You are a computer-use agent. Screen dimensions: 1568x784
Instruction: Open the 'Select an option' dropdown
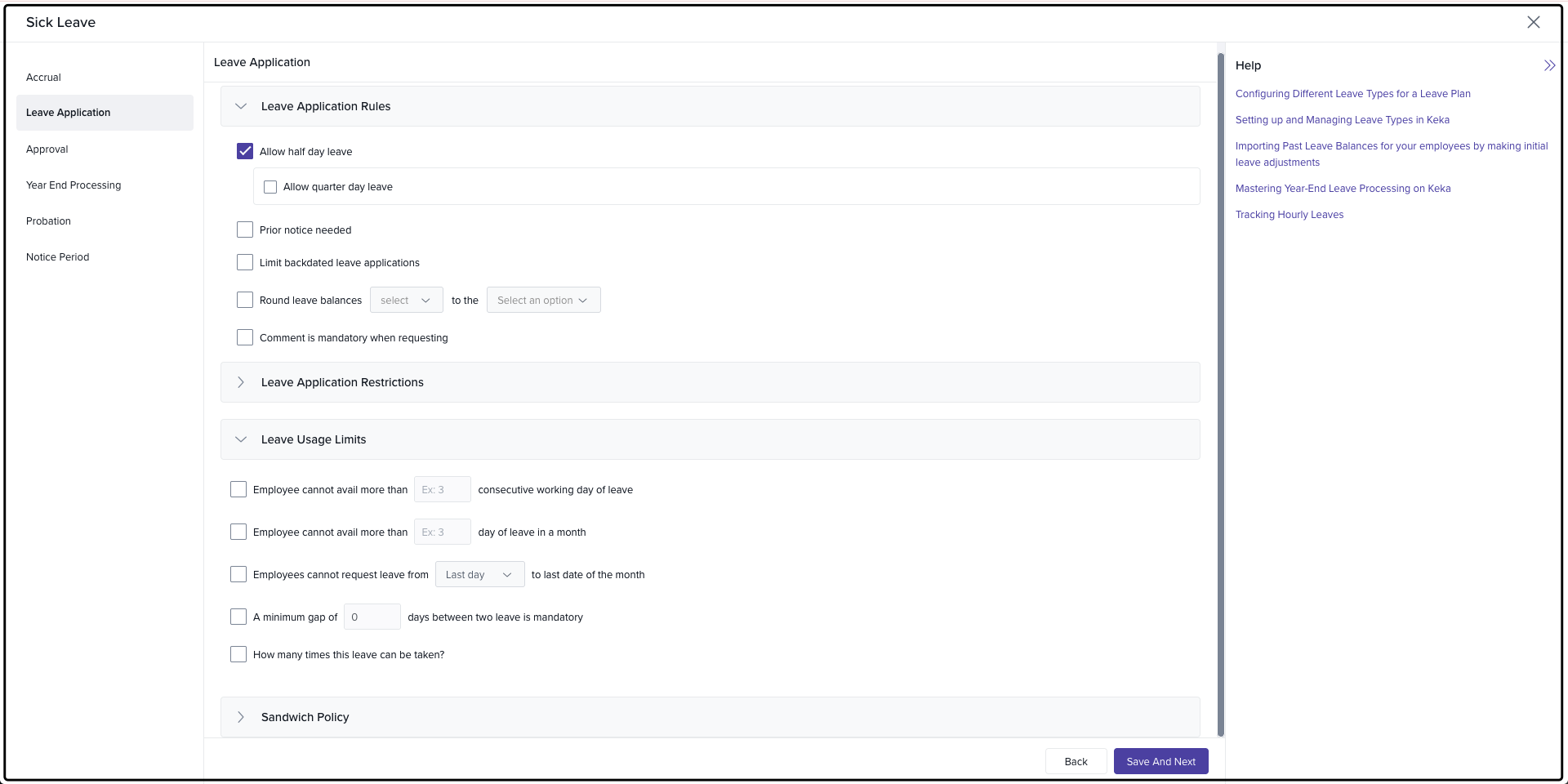click(x=543, y=300)
